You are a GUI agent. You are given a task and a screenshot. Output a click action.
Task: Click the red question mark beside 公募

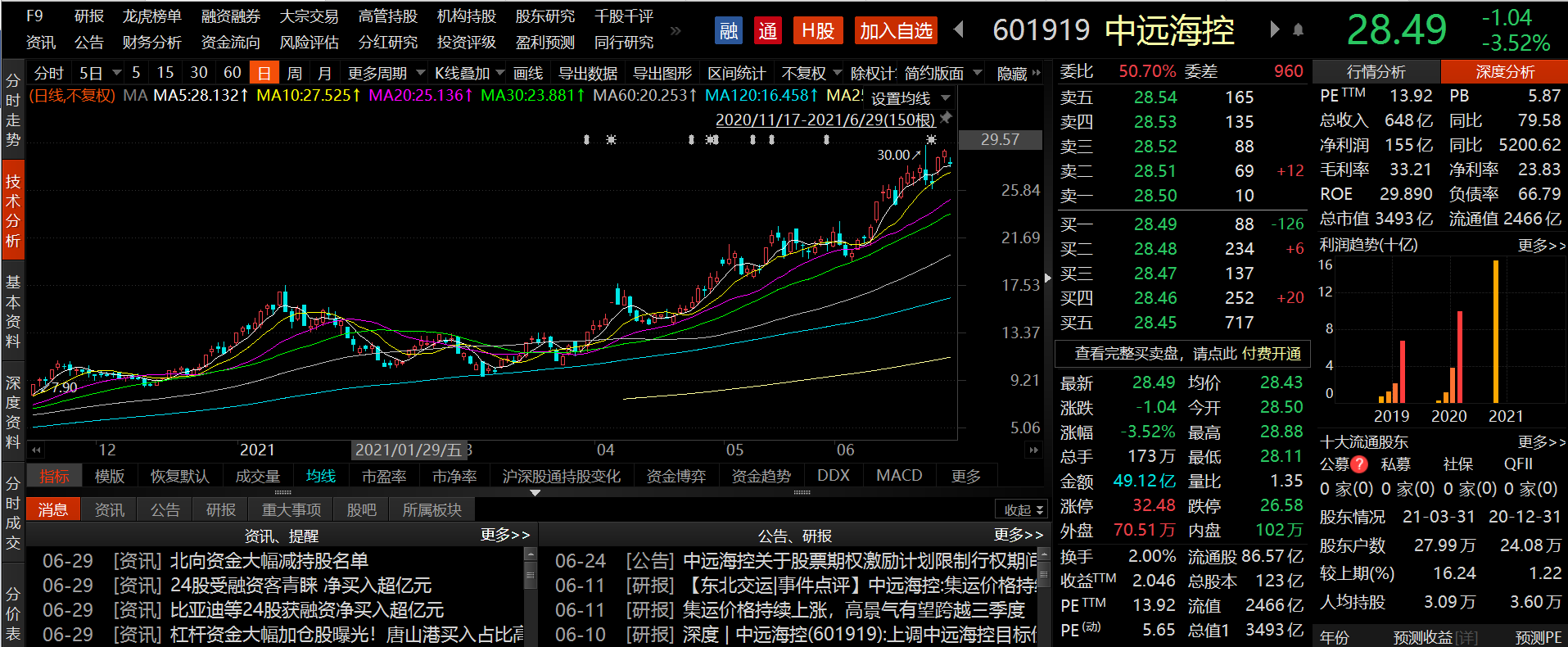(x=1359, y=464)
